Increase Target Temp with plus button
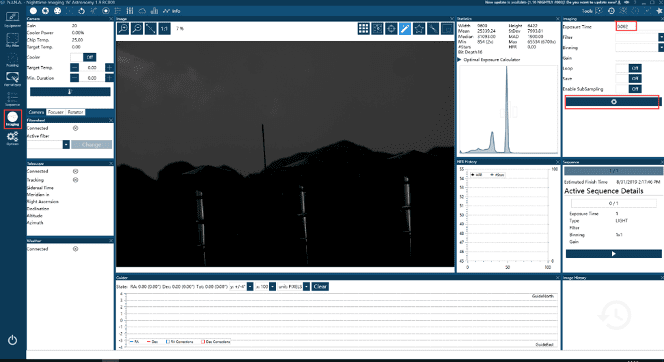Image resolution: width=664 pixels, height=362 pixels. click(109, 67)
